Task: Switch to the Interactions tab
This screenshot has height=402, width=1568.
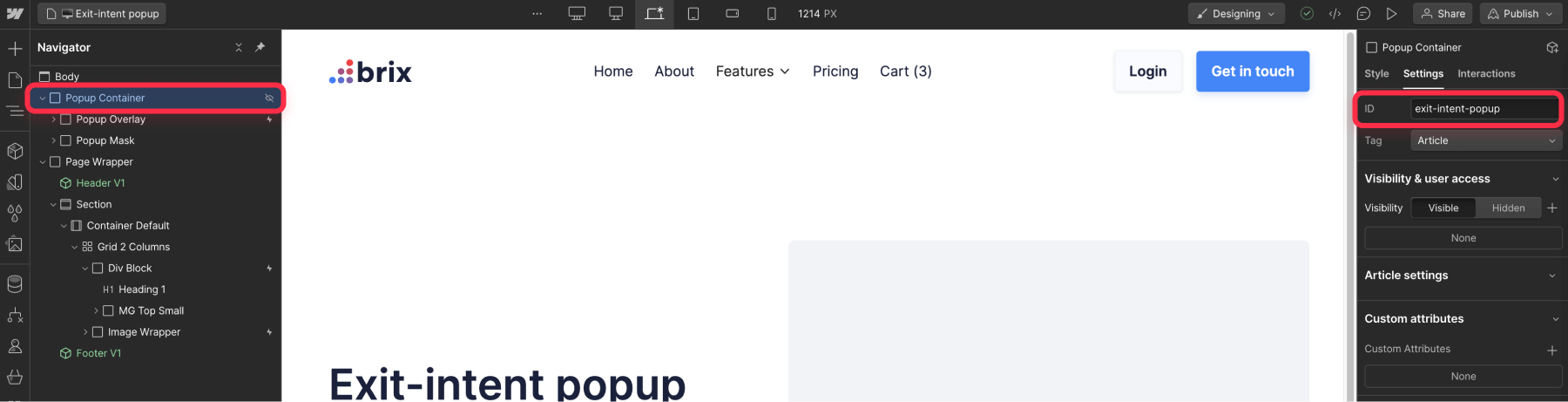Action: pos(1486,74)
